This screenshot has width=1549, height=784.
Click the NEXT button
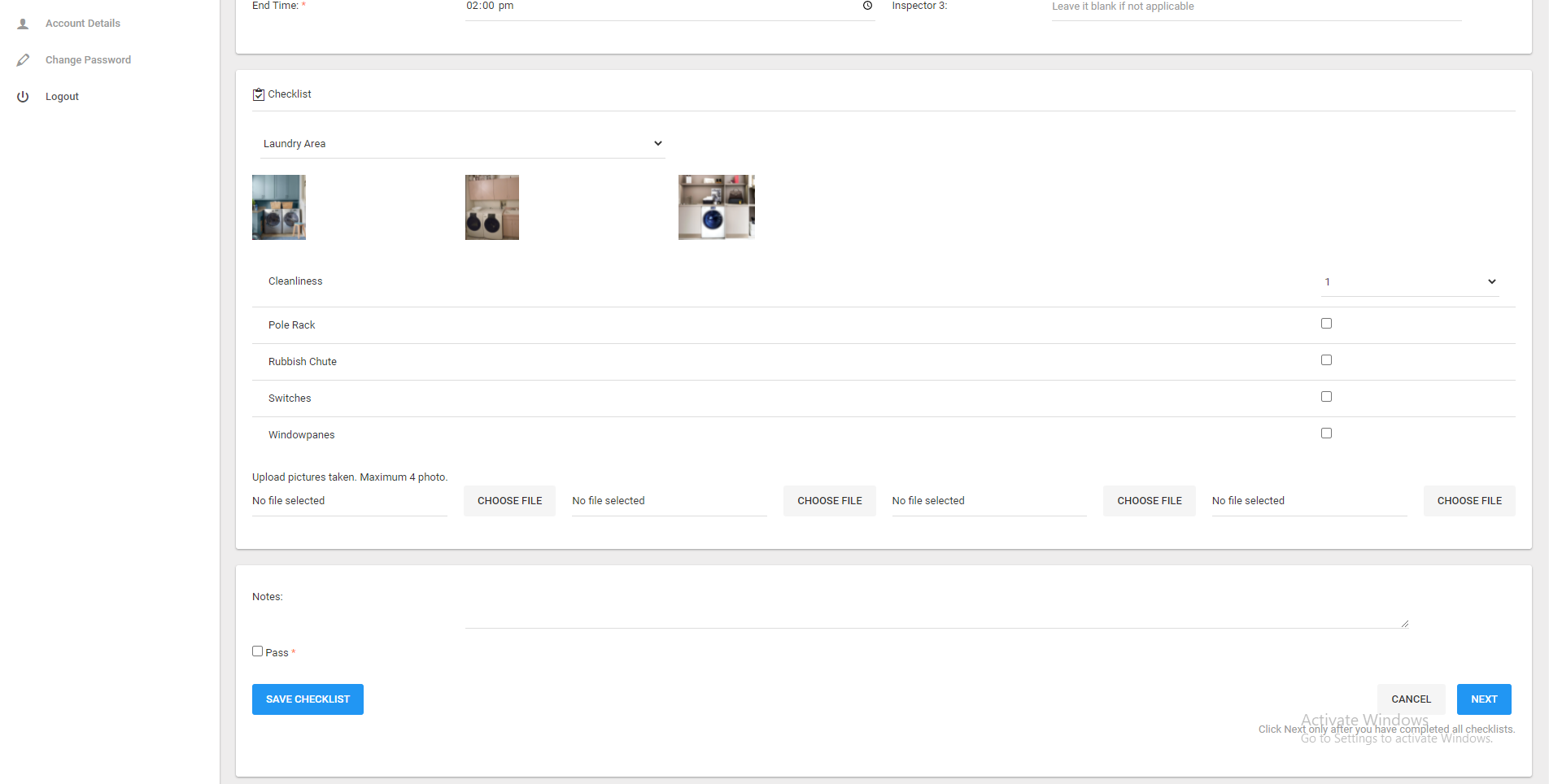[1484, 699]
